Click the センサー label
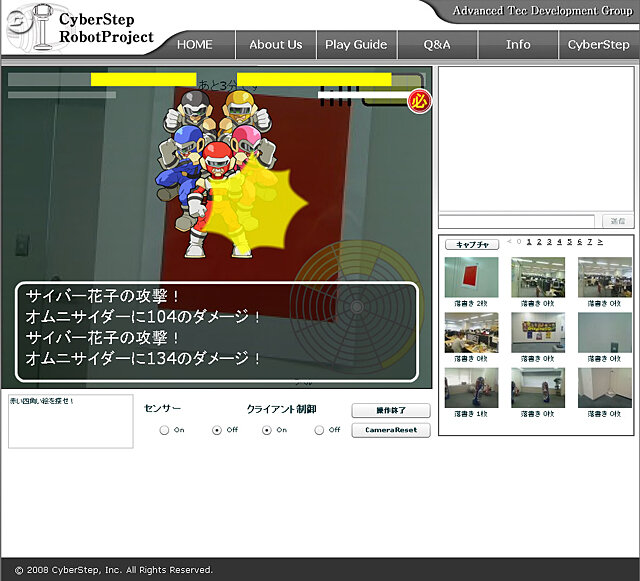640x581 pixels. coord(162,408)
